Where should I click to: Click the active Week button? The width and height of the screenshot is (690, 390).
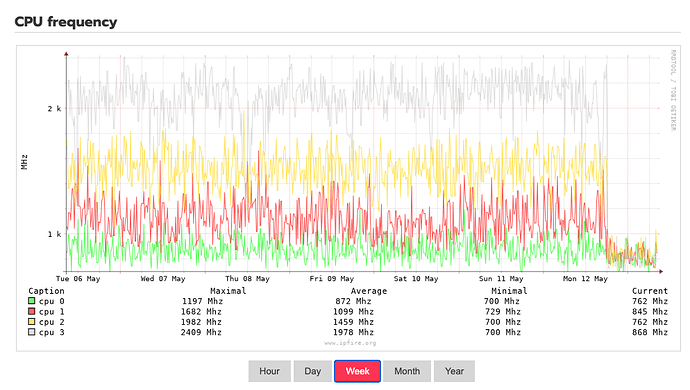[x=357, y=371]
